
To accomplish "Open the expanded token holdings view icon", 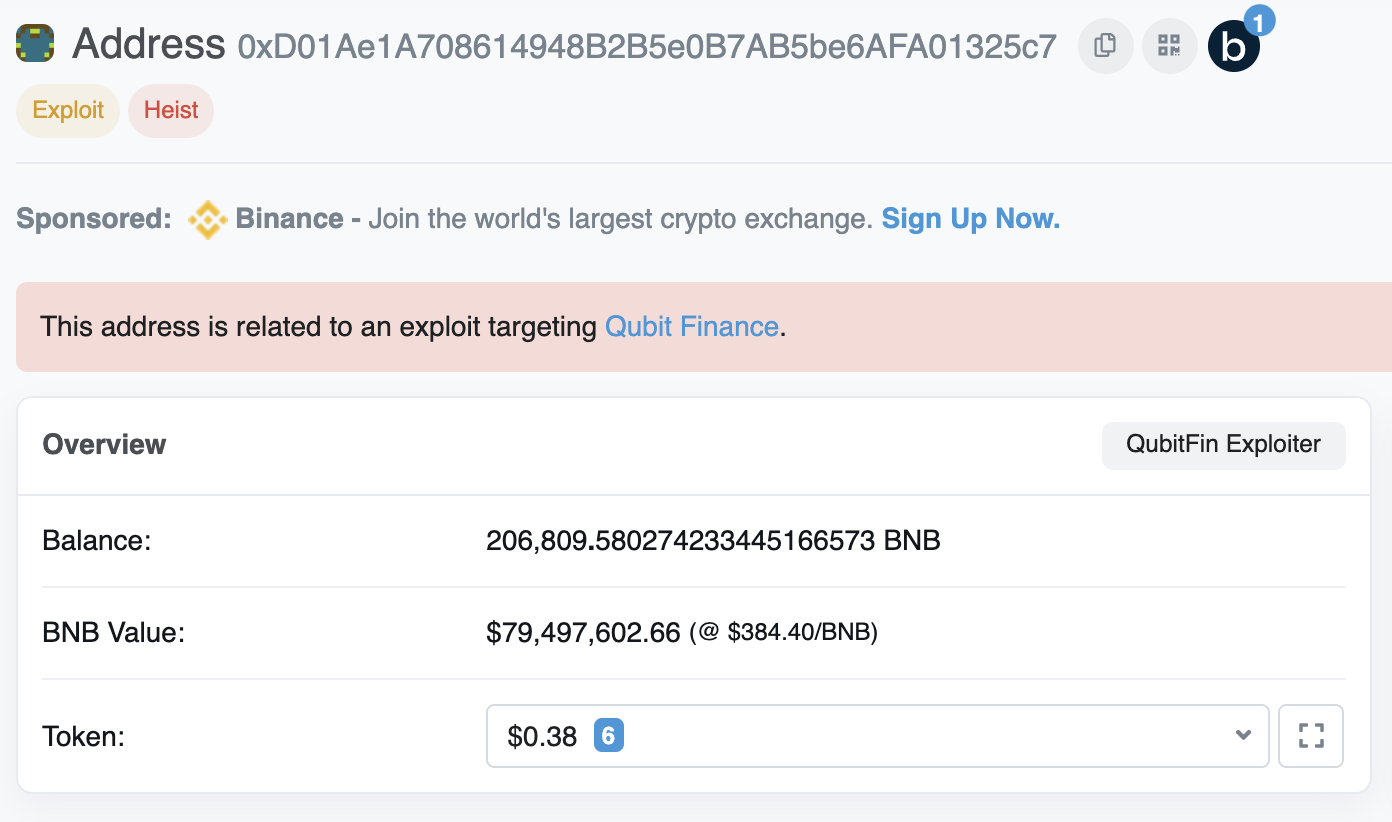I will pyautogui.click(x=1311, y=736).
